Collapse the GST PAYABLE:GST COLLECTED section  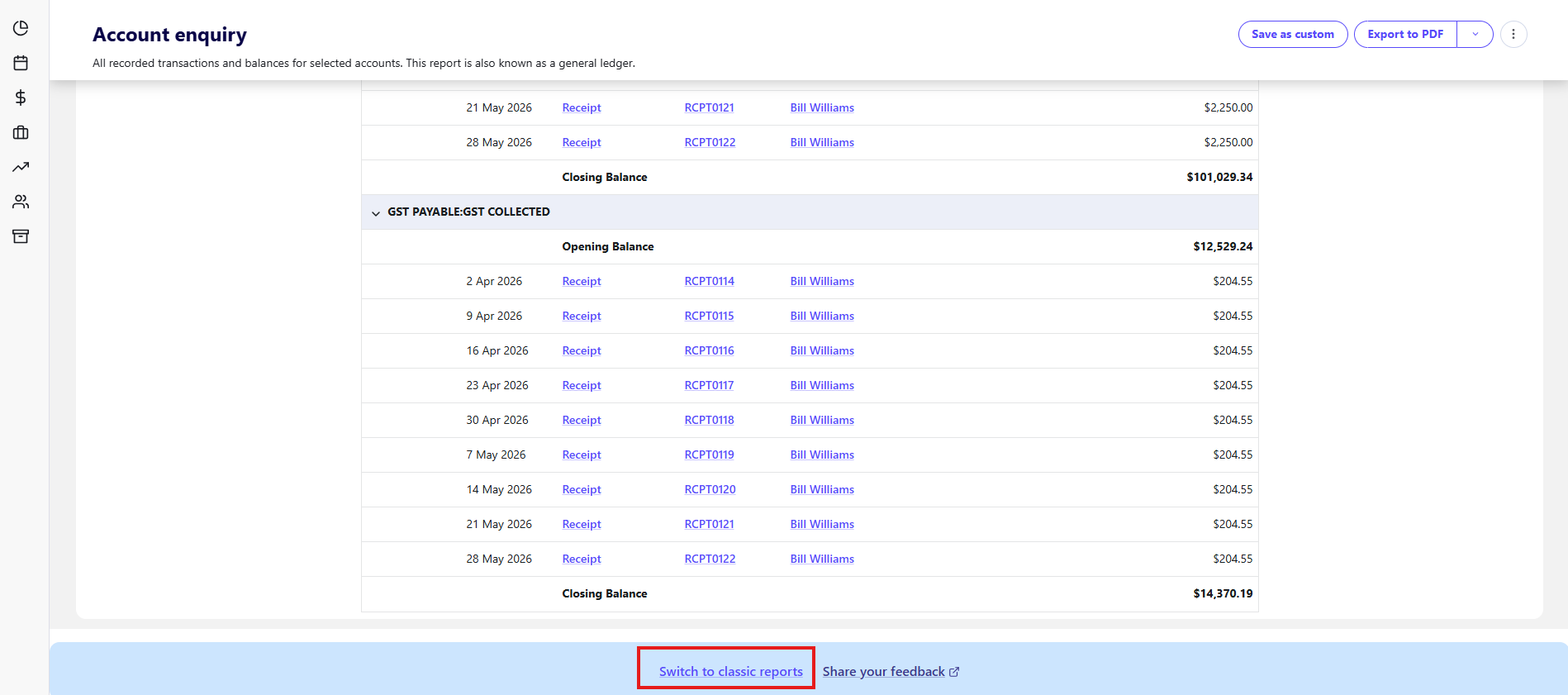point(376,213)
